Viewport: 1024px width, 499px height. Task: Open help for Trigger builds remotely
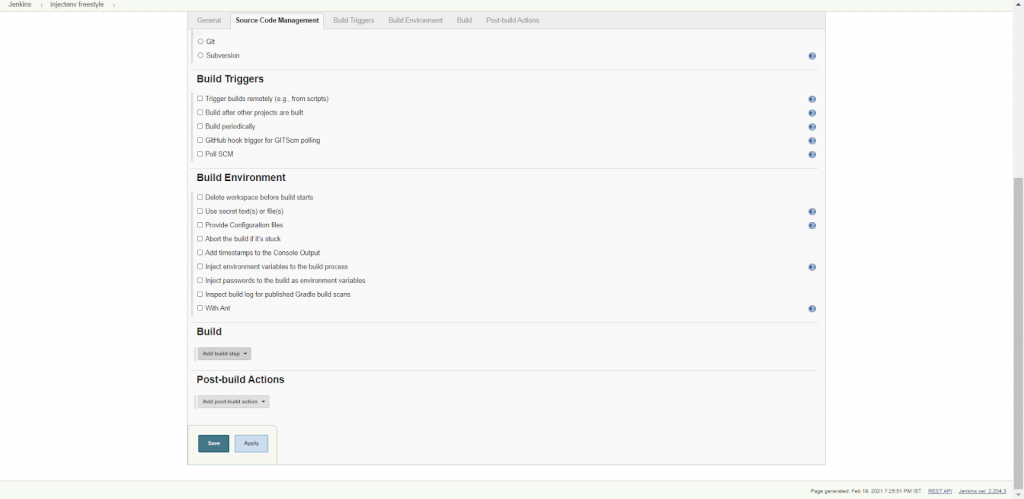tap(812, 99)
